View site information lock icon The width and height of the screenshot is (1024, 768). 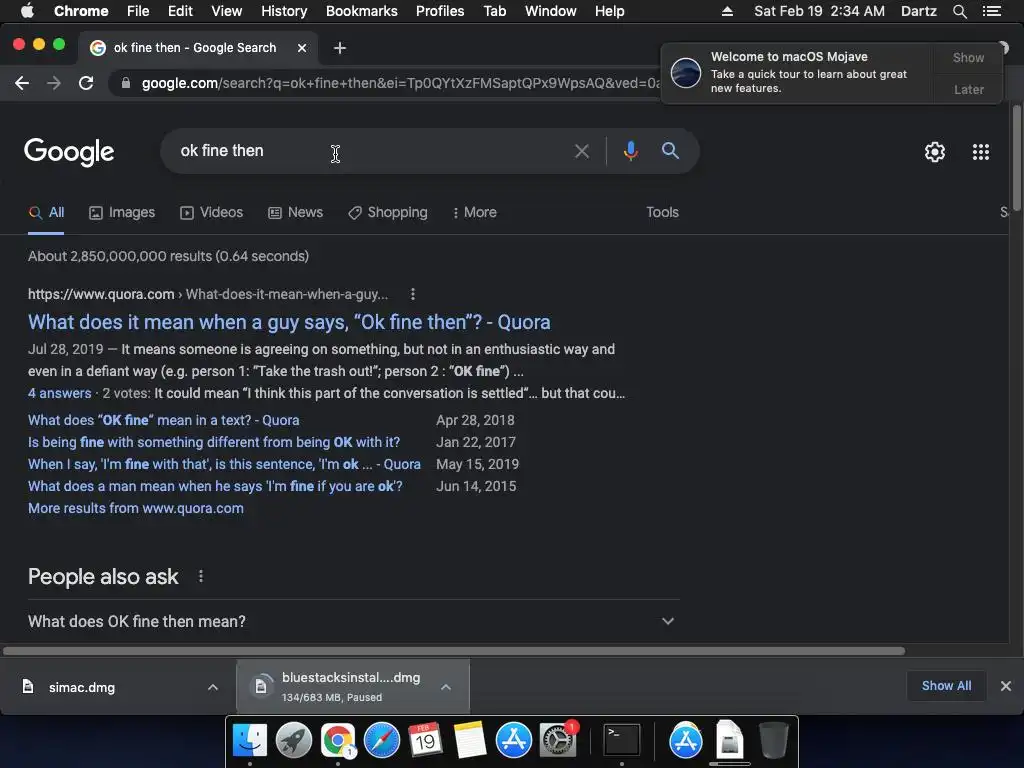click(126, 83)
